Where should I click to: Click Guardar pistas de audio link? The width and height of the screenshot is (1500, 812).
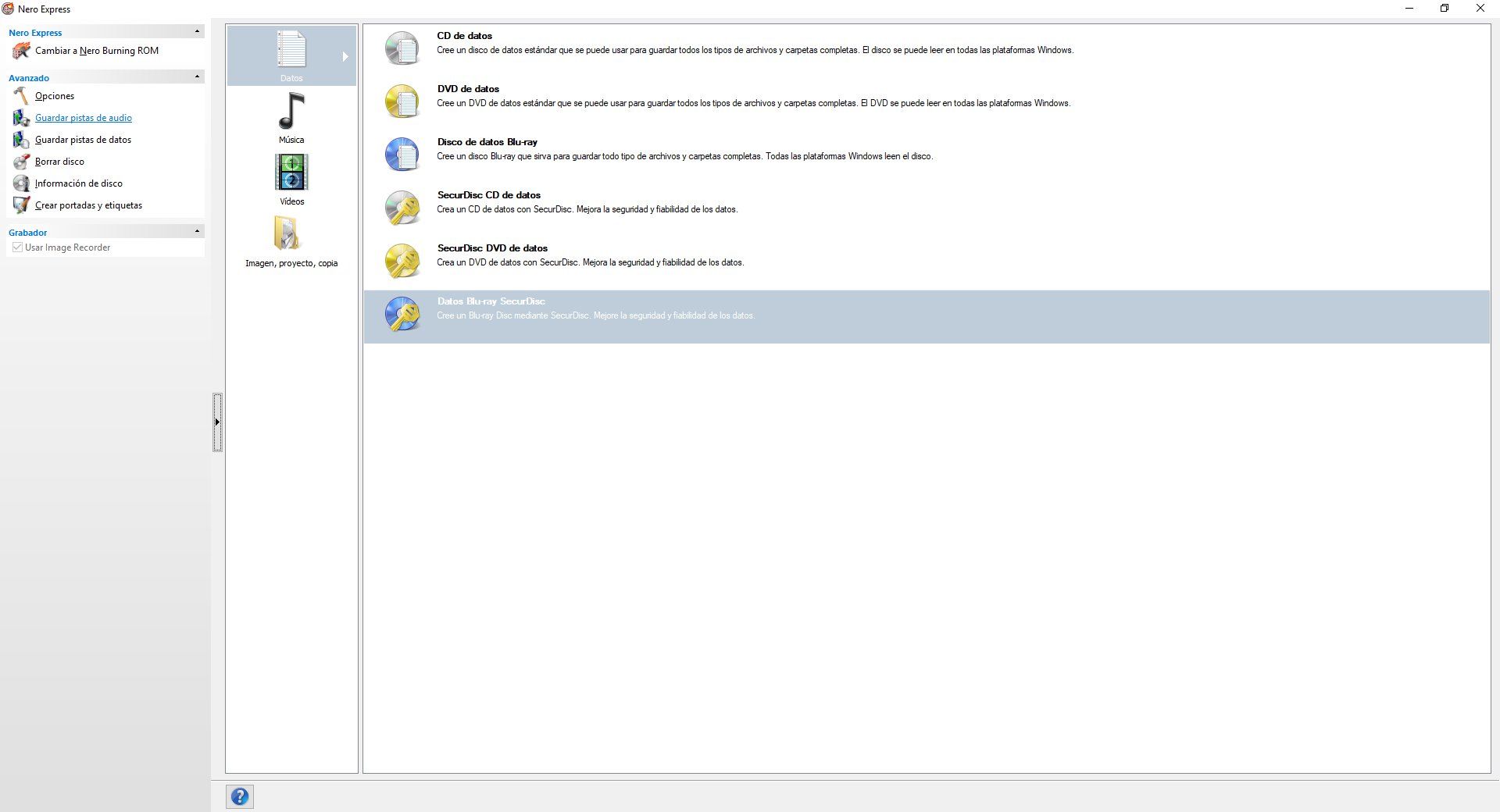(84, 118)
